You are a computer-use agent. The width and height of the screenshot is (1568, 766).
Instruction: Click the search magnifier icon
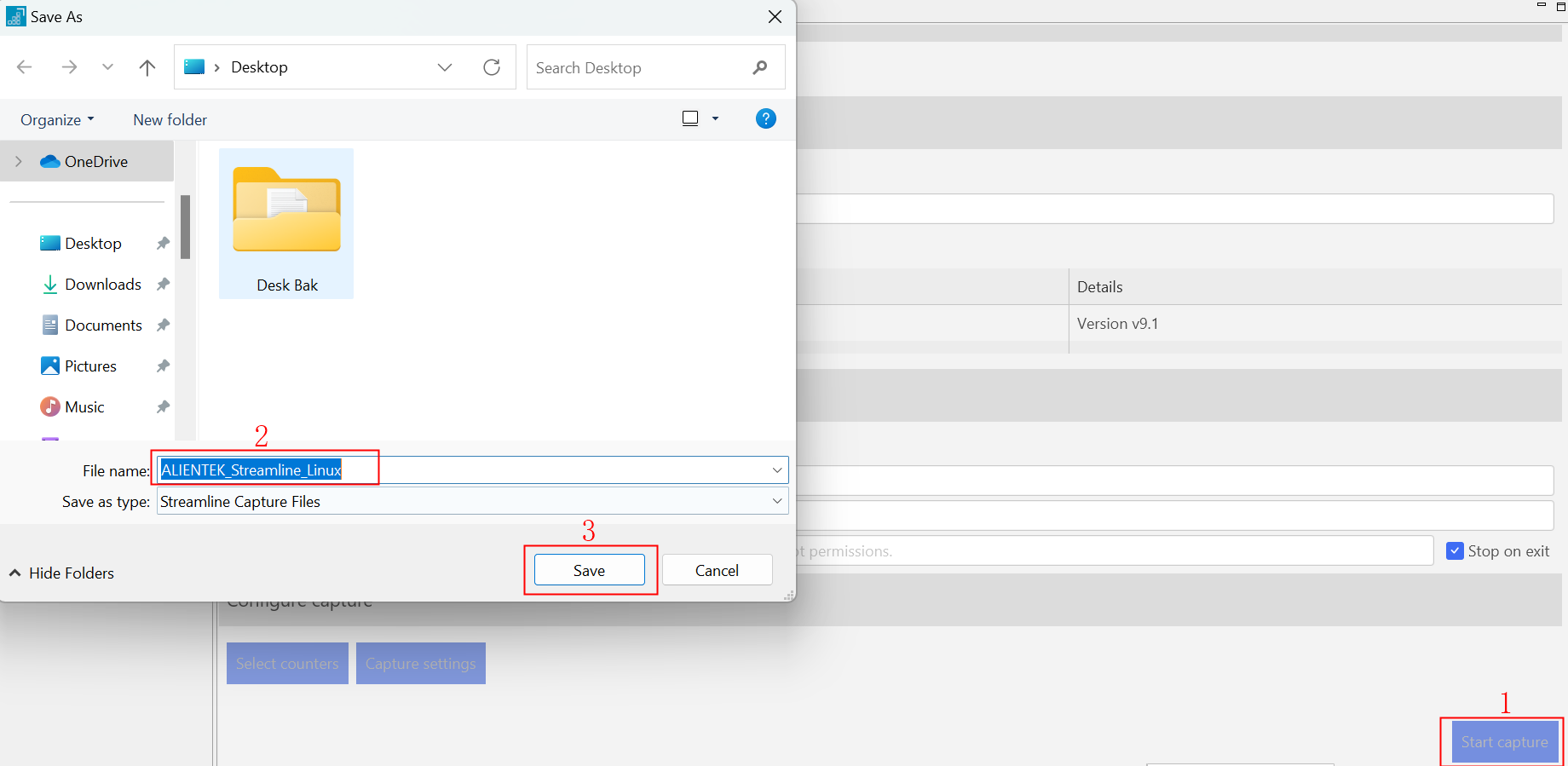point(760,67)
